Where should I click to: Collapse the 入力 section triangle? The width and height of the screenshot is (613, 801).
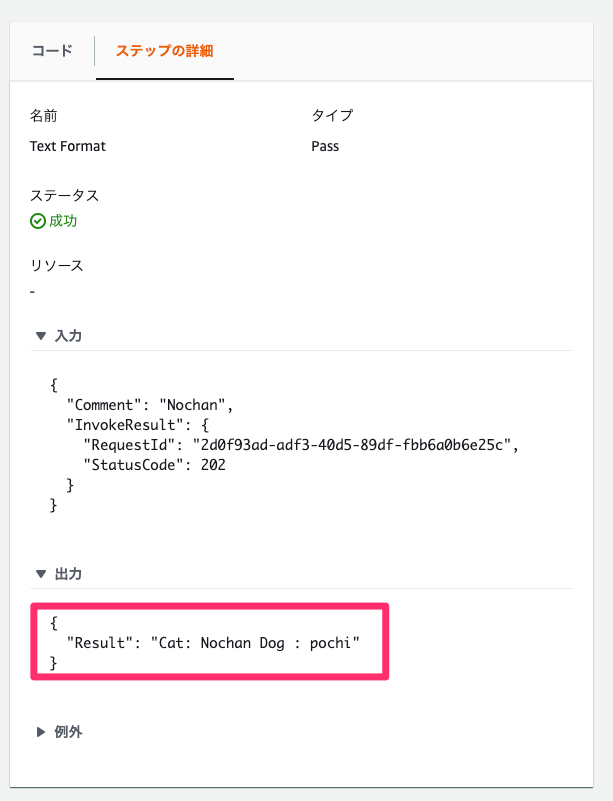click(x=41, y=336)
